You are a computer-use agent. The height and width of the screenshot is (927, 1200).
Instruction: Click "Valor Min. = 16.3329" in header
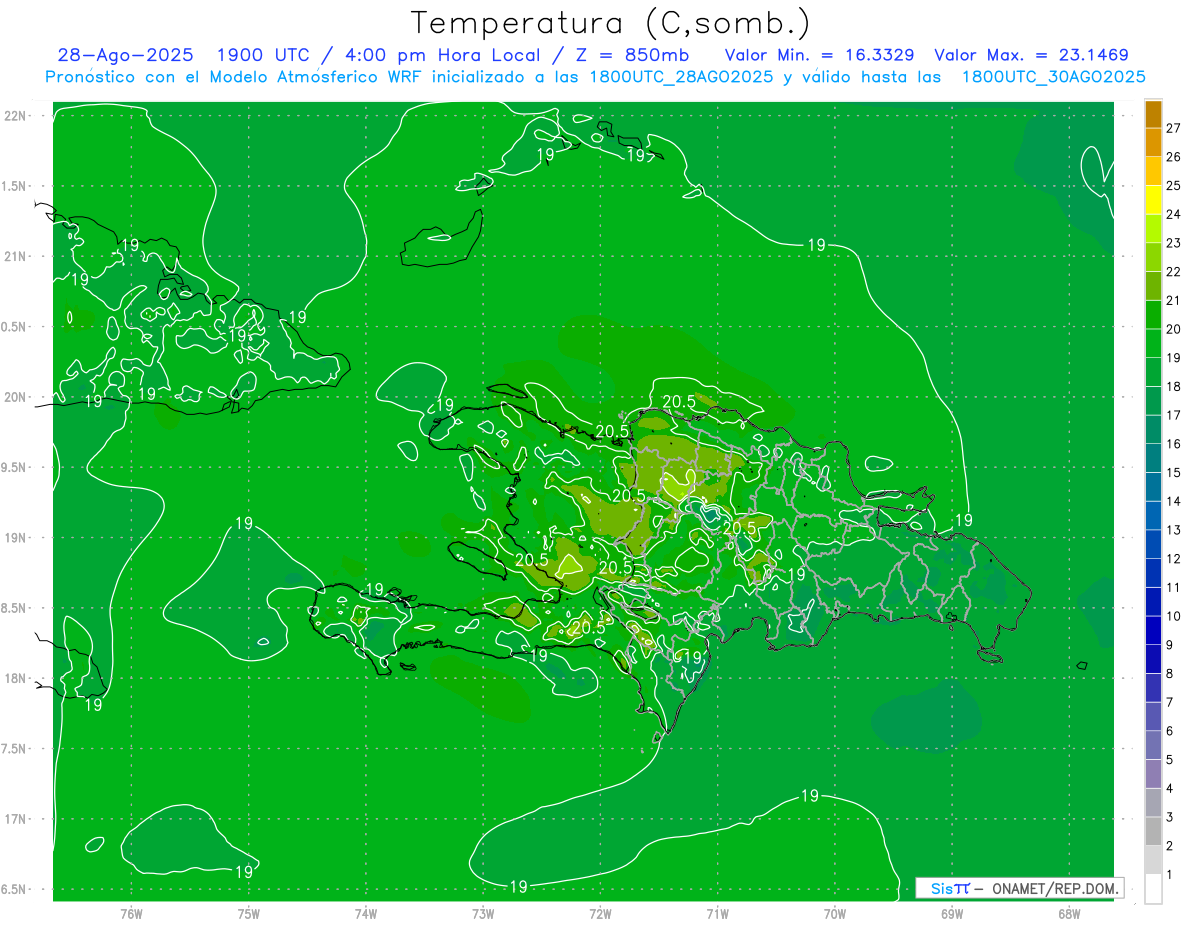point(820,55)
